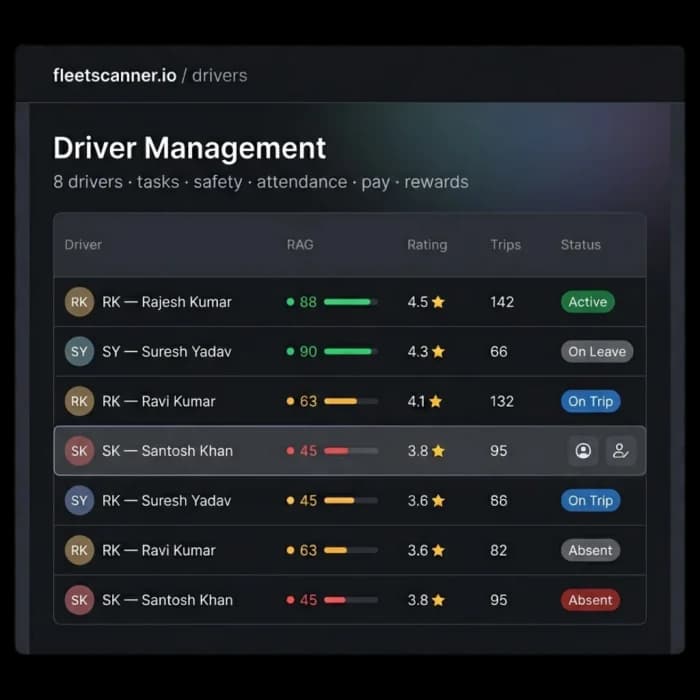Click the star next to rating 4.3
Viewport: 700px width, 700px height.
click(x=438, y=352)
